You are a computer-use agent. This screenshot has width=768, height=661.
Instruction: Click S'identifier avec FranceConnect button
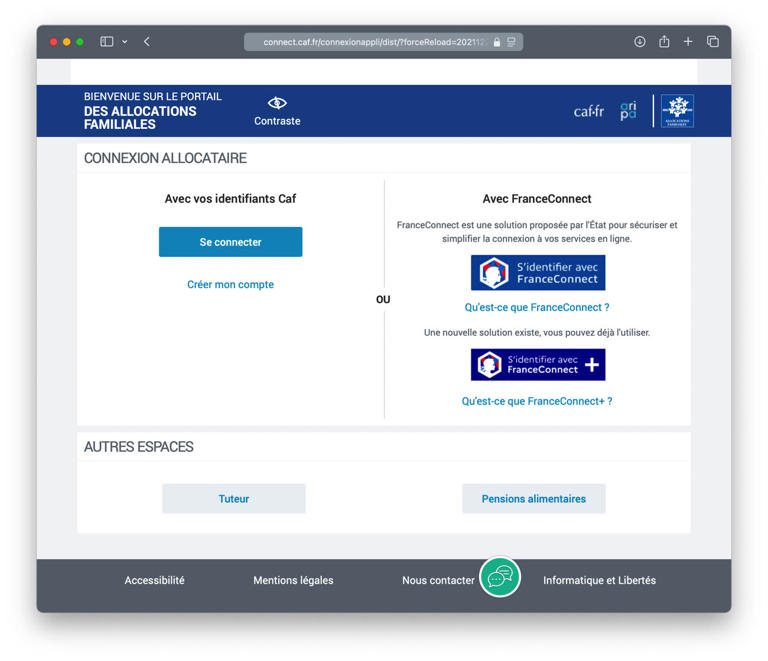(x=538, y=273)
